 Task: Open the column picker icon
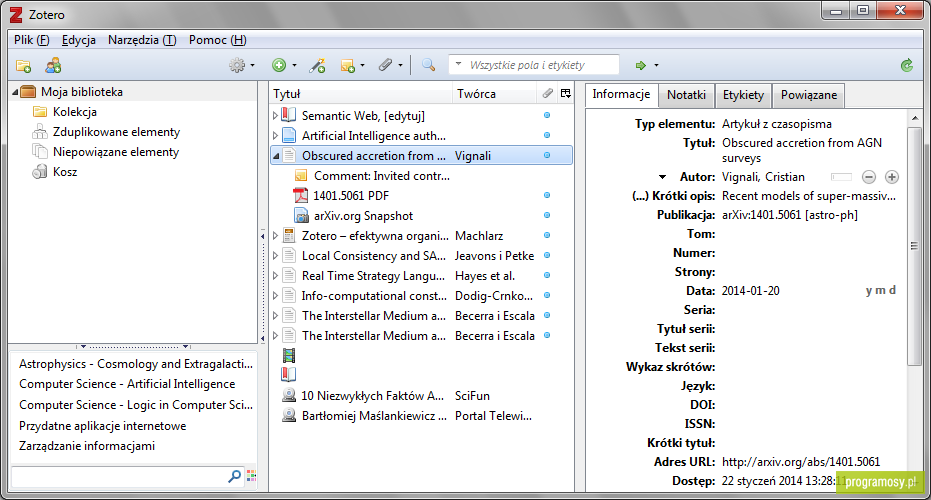(x=566, y=93)
